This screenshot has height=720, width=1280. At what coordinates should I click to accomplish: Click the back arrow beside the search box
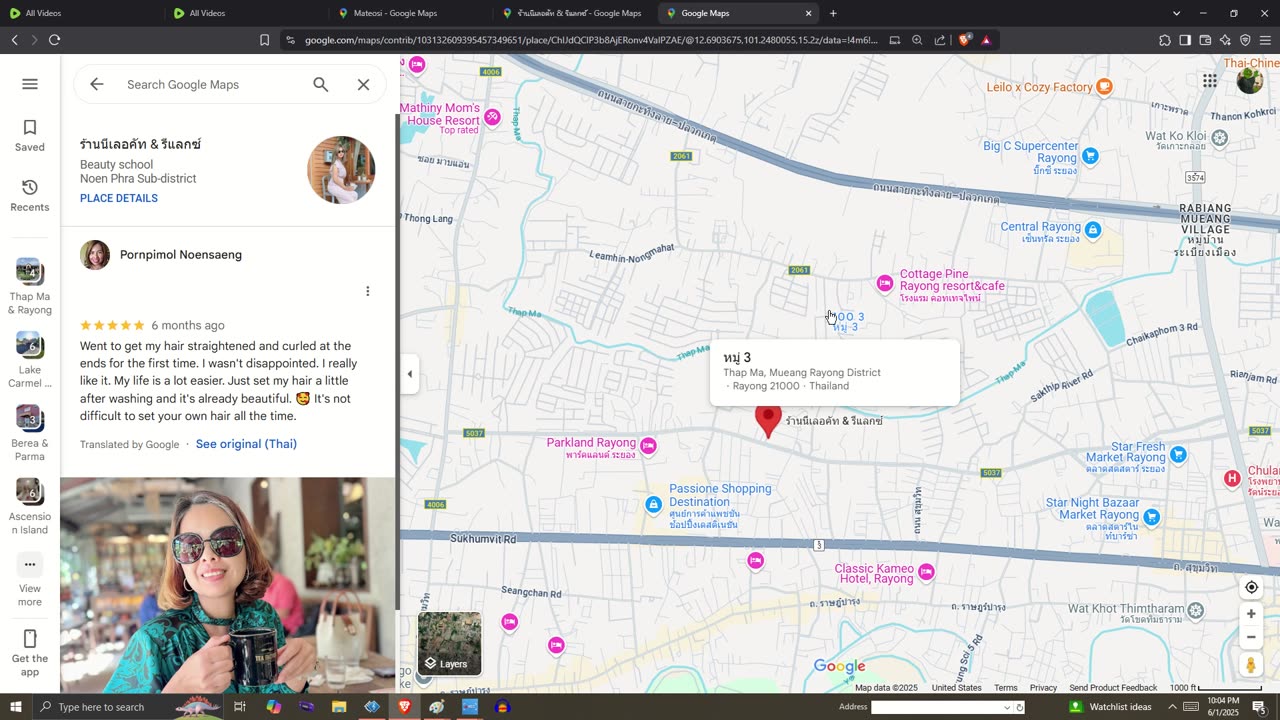click(97, 84)
